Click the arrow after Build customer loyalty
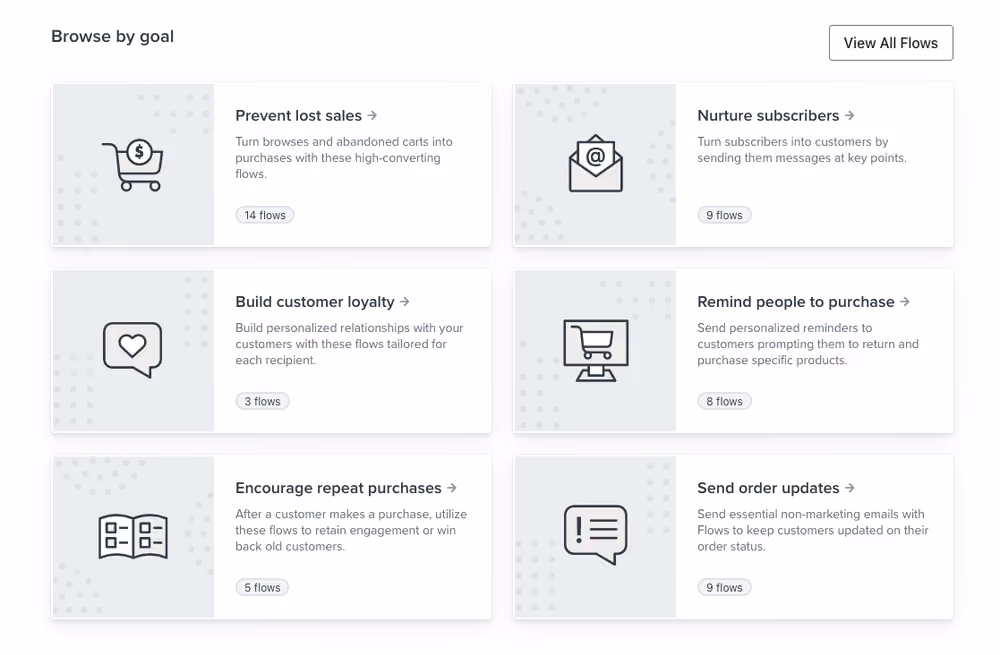1000x655 pixels. [x=405, y=302]
